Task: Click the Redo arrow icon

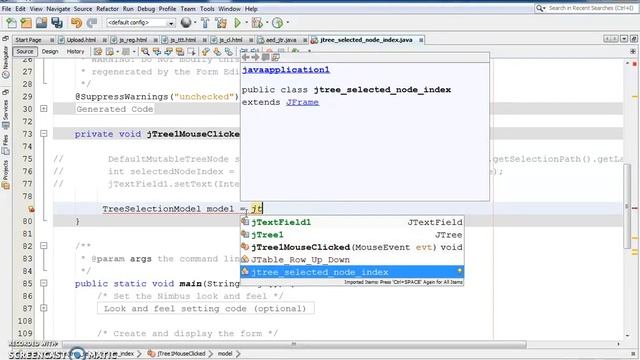Action: point(92,23)
